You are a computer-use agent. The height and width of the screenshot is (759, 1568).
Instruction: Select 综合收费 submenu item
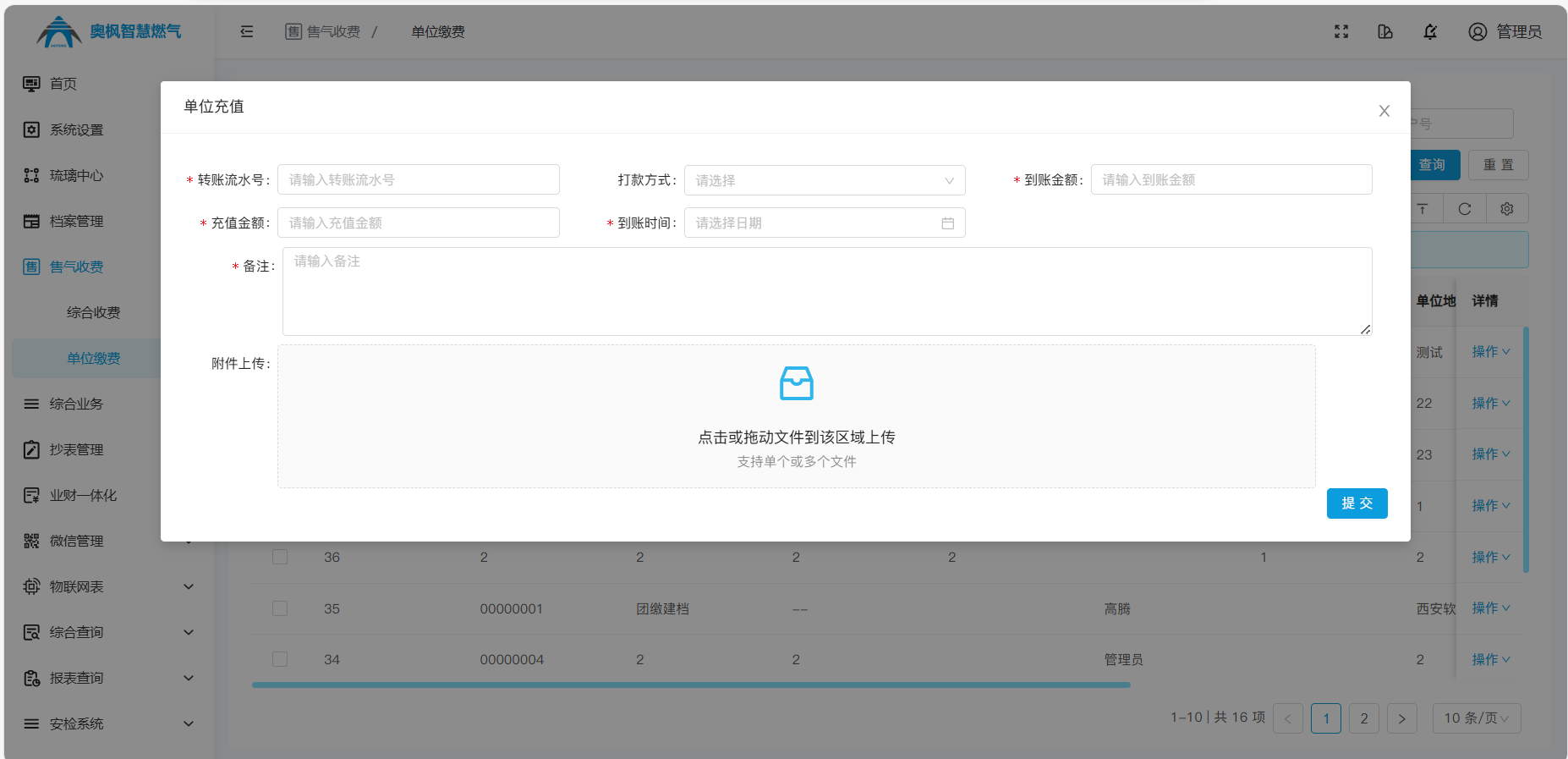pyautogui.click(x=94, y=312)
